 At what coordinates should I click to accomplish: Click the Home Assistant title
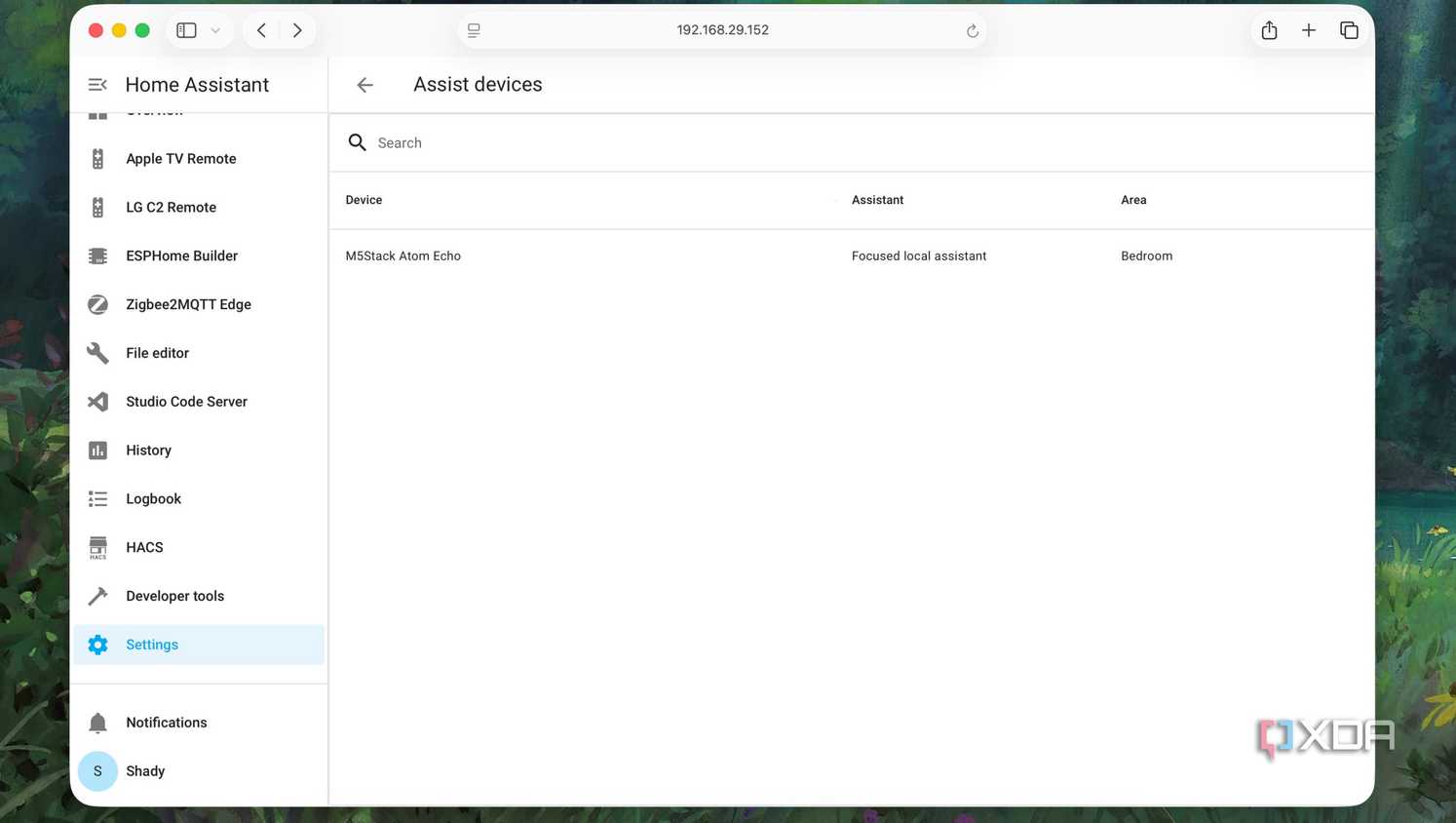point(197,85)
